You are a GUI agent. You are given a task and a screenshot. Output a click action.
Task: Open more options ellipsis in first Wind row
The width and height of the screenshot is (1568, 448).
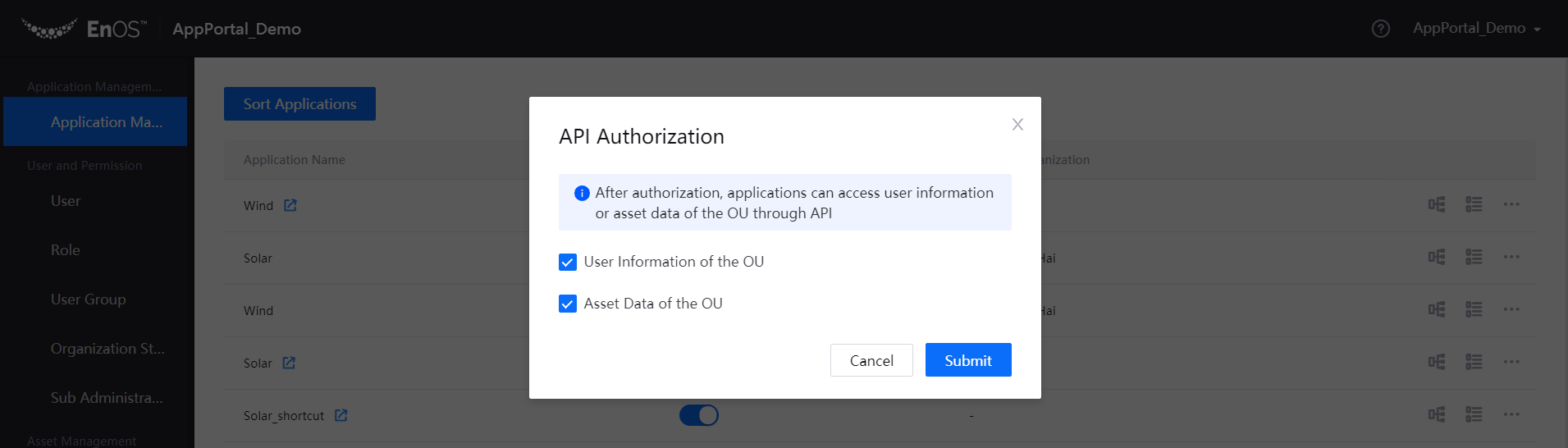[x=1511, y=204]
